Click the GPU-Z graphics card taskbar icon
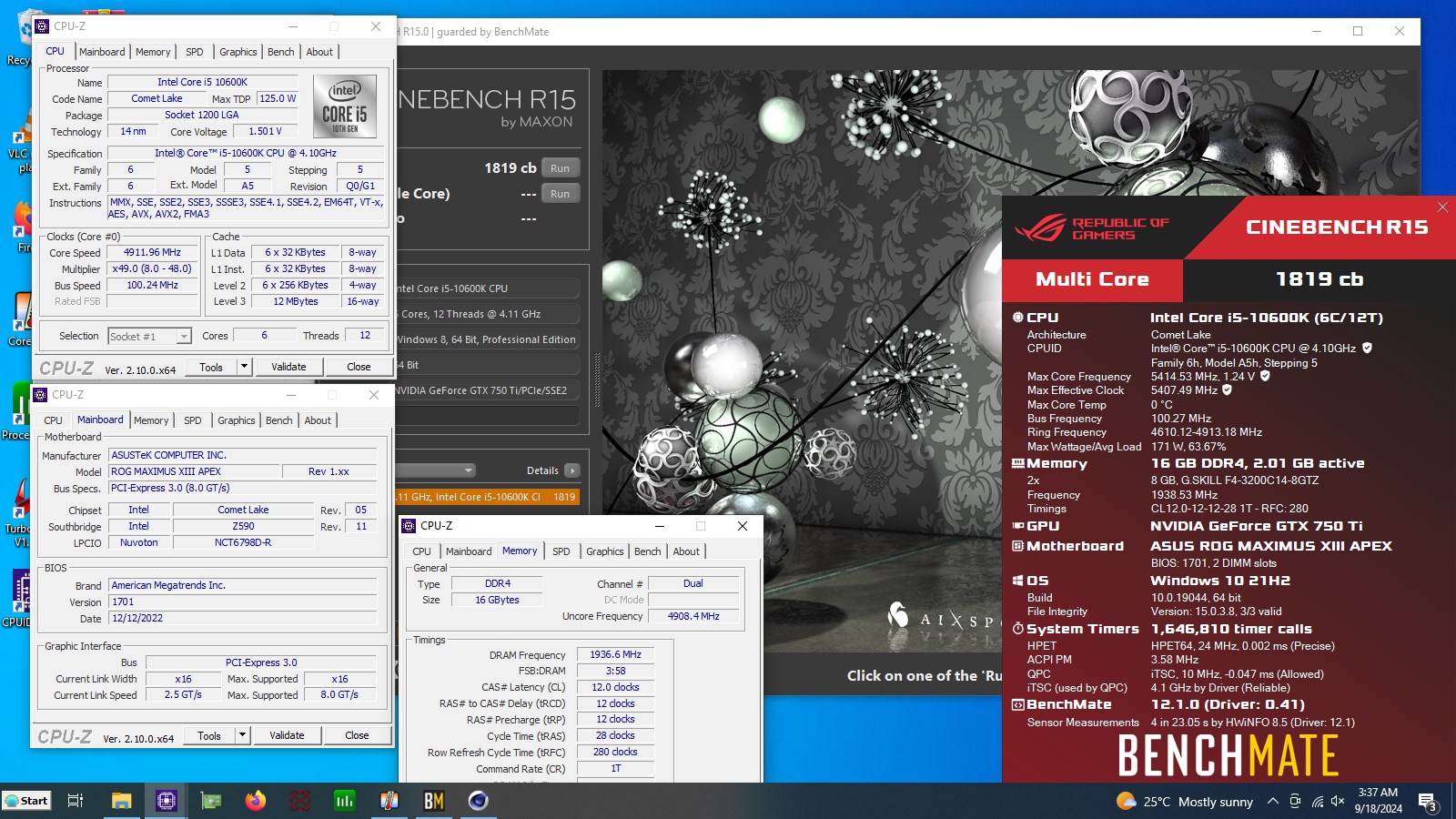This screenshot has width=1456, height=819. [x=211, y=801]
